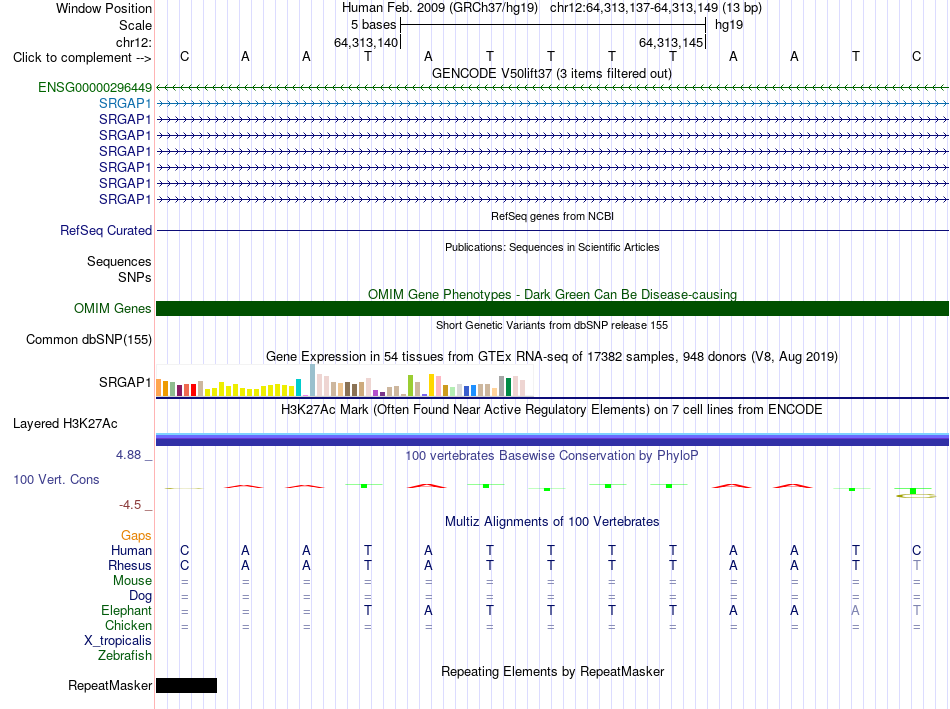Select the OMIM Genes label
The image size is (950, 709).
coord(112,308)
